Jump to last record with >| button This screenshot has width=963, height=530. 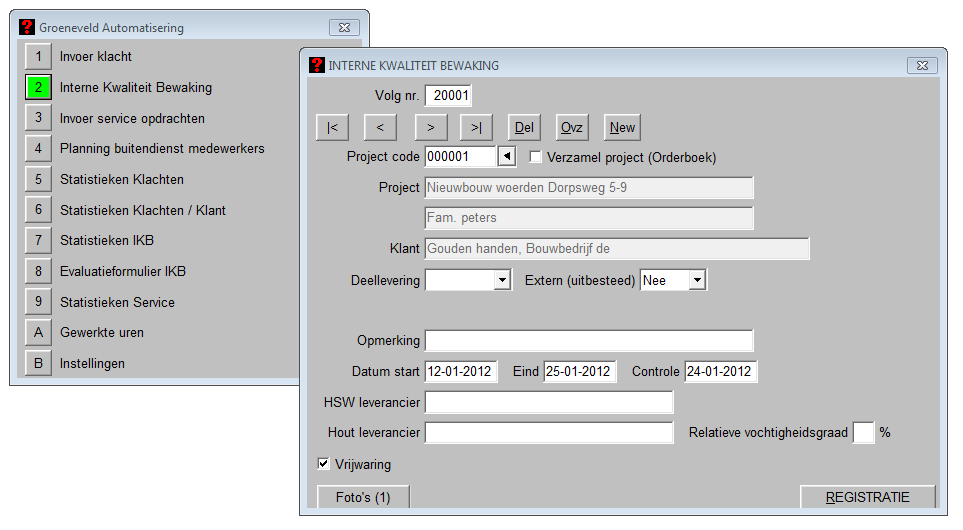pyautogui.click(x=476, y=128)
